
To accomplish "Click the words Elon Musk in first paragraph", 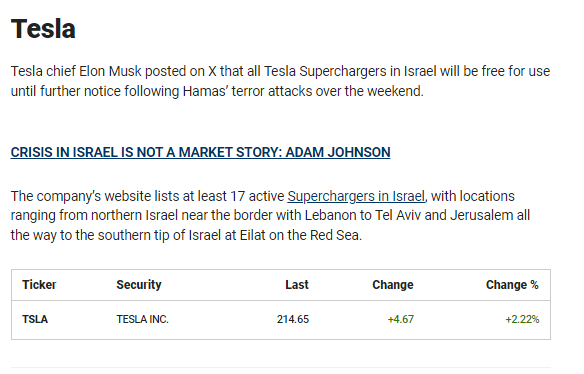I will pos(110,71).
